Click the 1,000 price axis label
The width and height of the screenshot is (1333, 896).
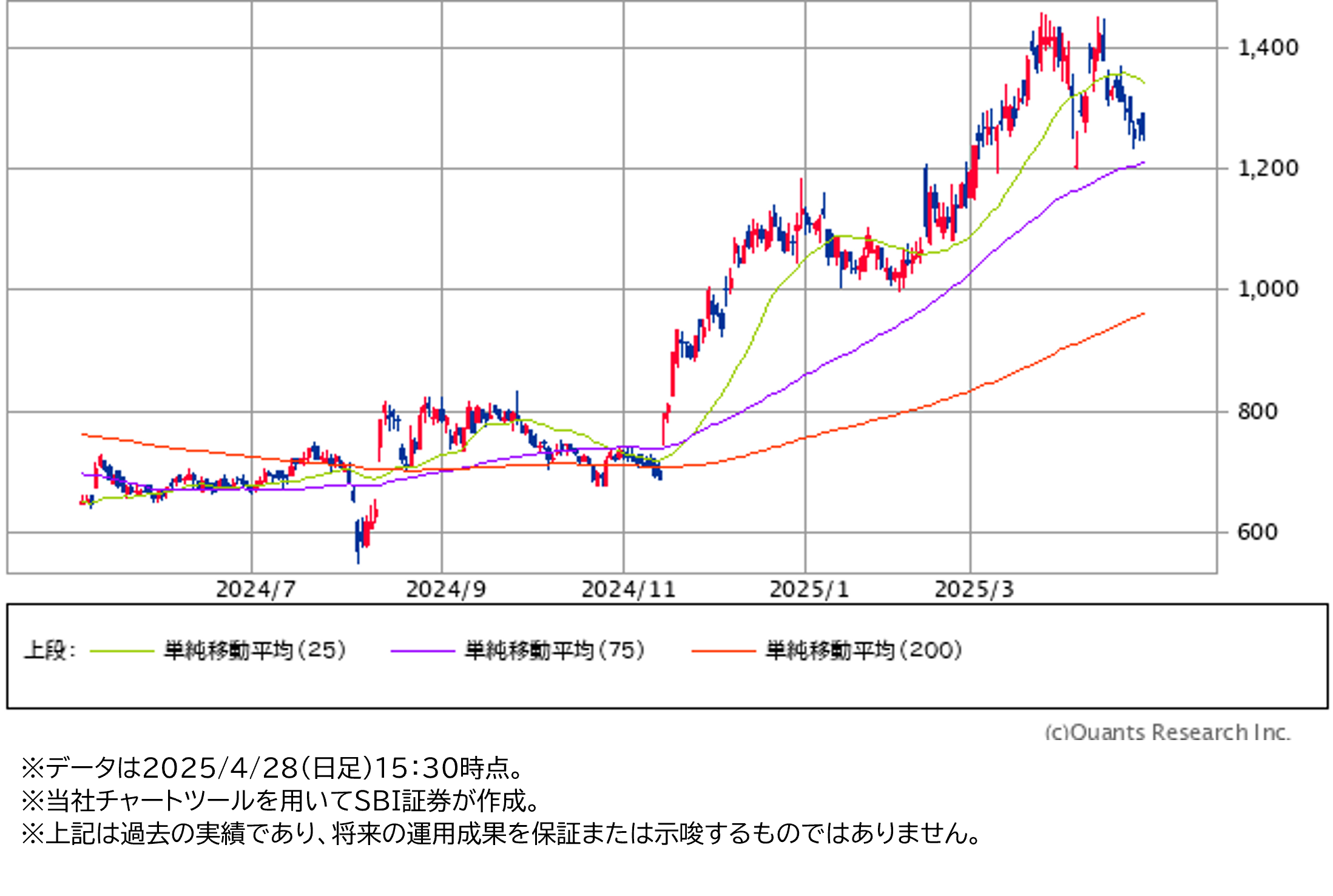[x=1267, y=289]
